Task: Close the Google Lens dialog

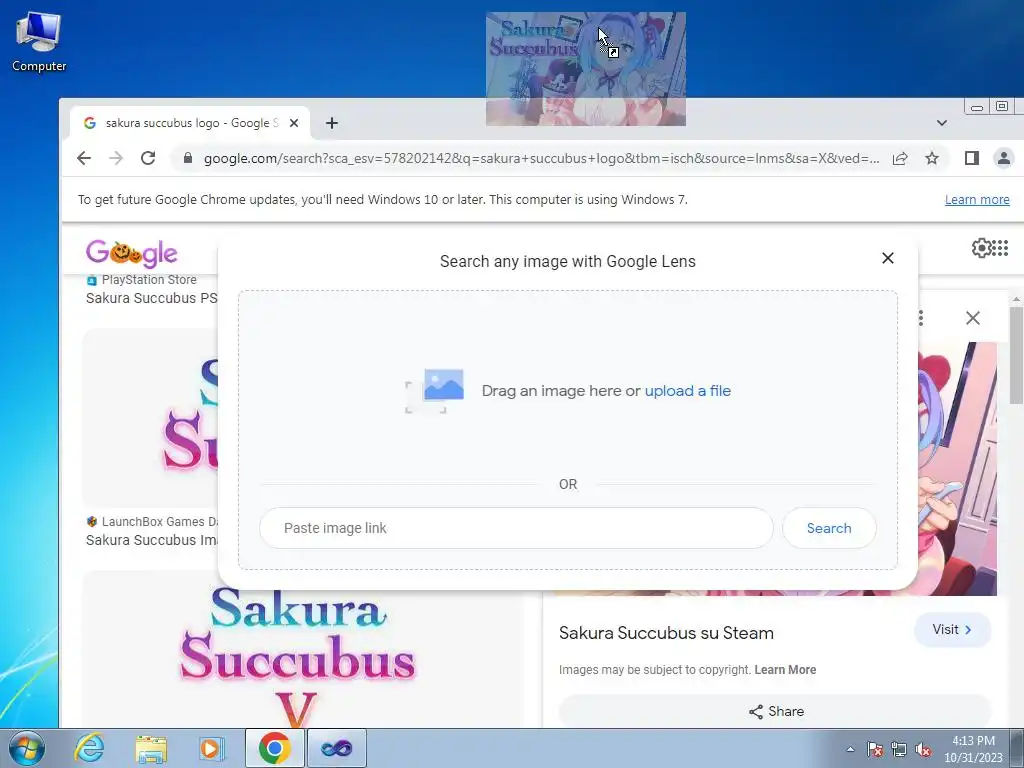Action: pyautogui.click(x=888, y=259)
